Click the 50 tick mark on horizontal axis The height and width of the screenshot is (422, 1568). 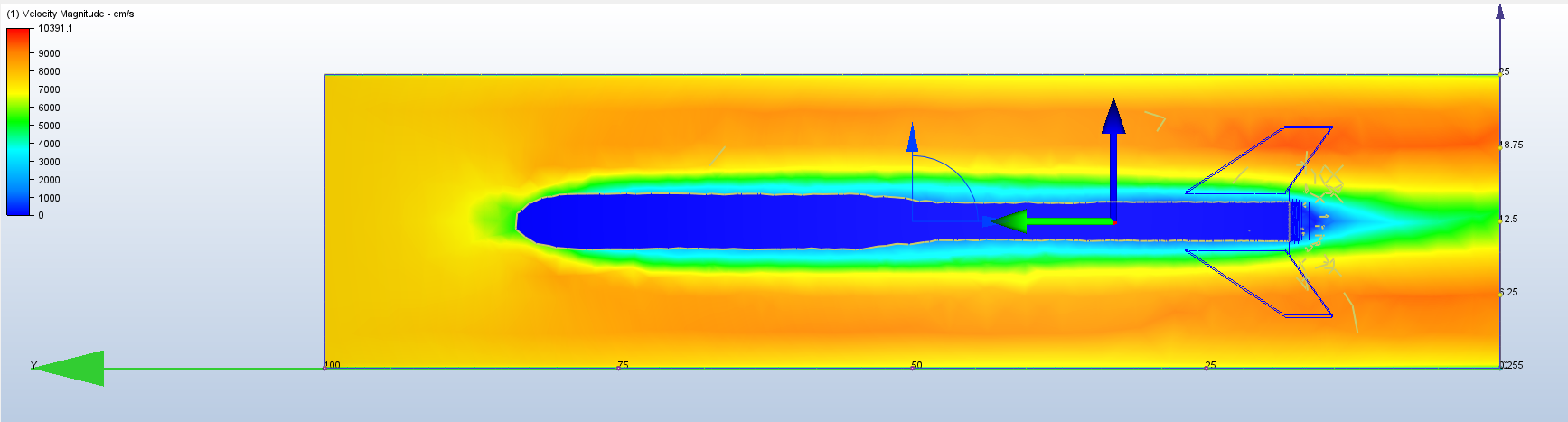913,368
